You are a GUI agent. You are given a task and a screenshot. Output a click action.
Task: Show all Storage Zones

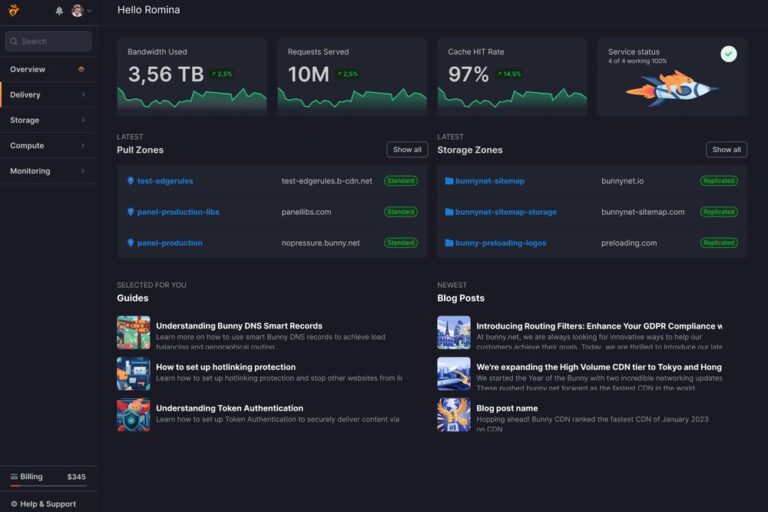point(726,149)
